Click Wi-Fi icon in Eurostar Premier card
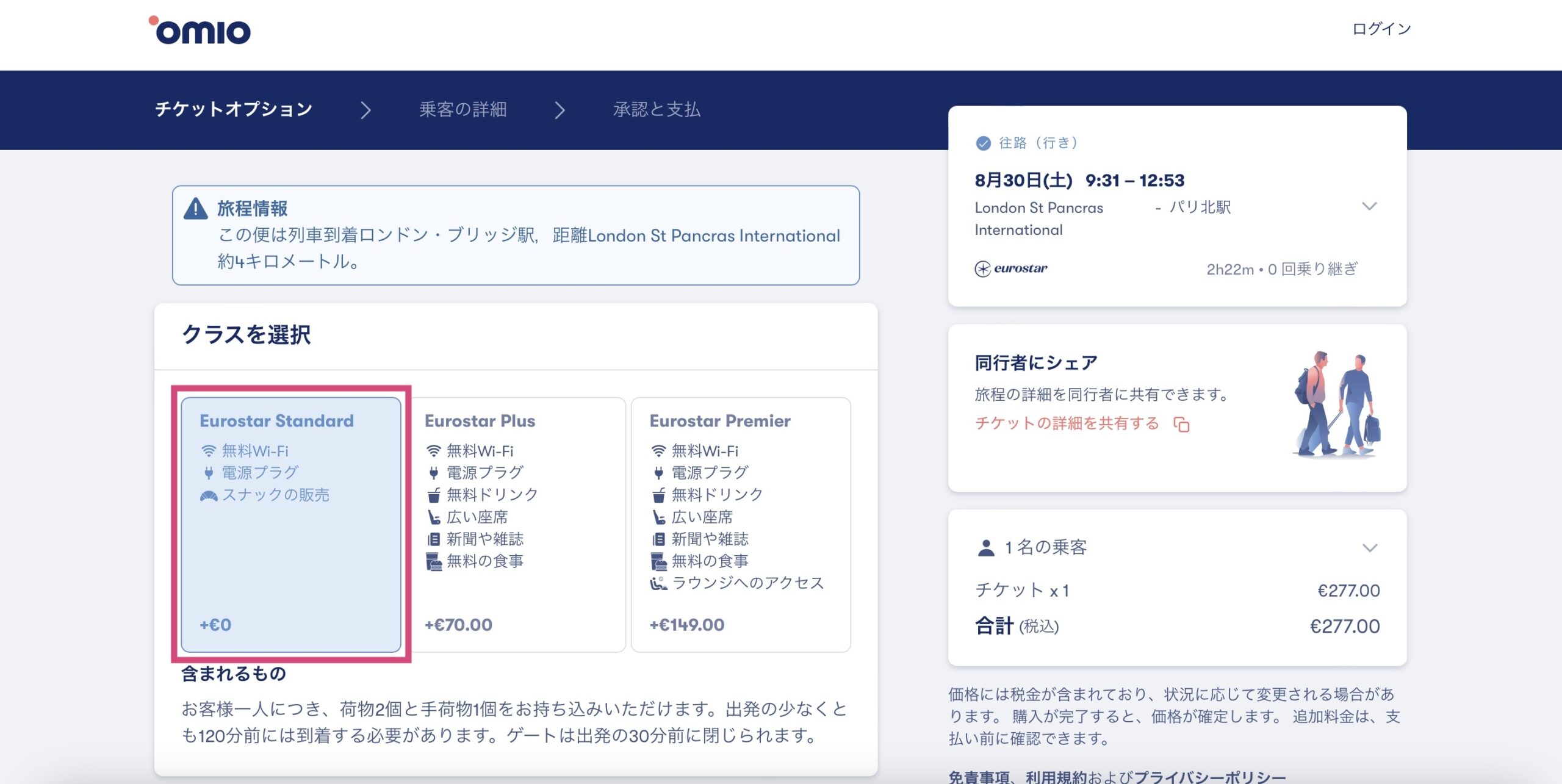The image size is (1562, 784). (658, 451)
